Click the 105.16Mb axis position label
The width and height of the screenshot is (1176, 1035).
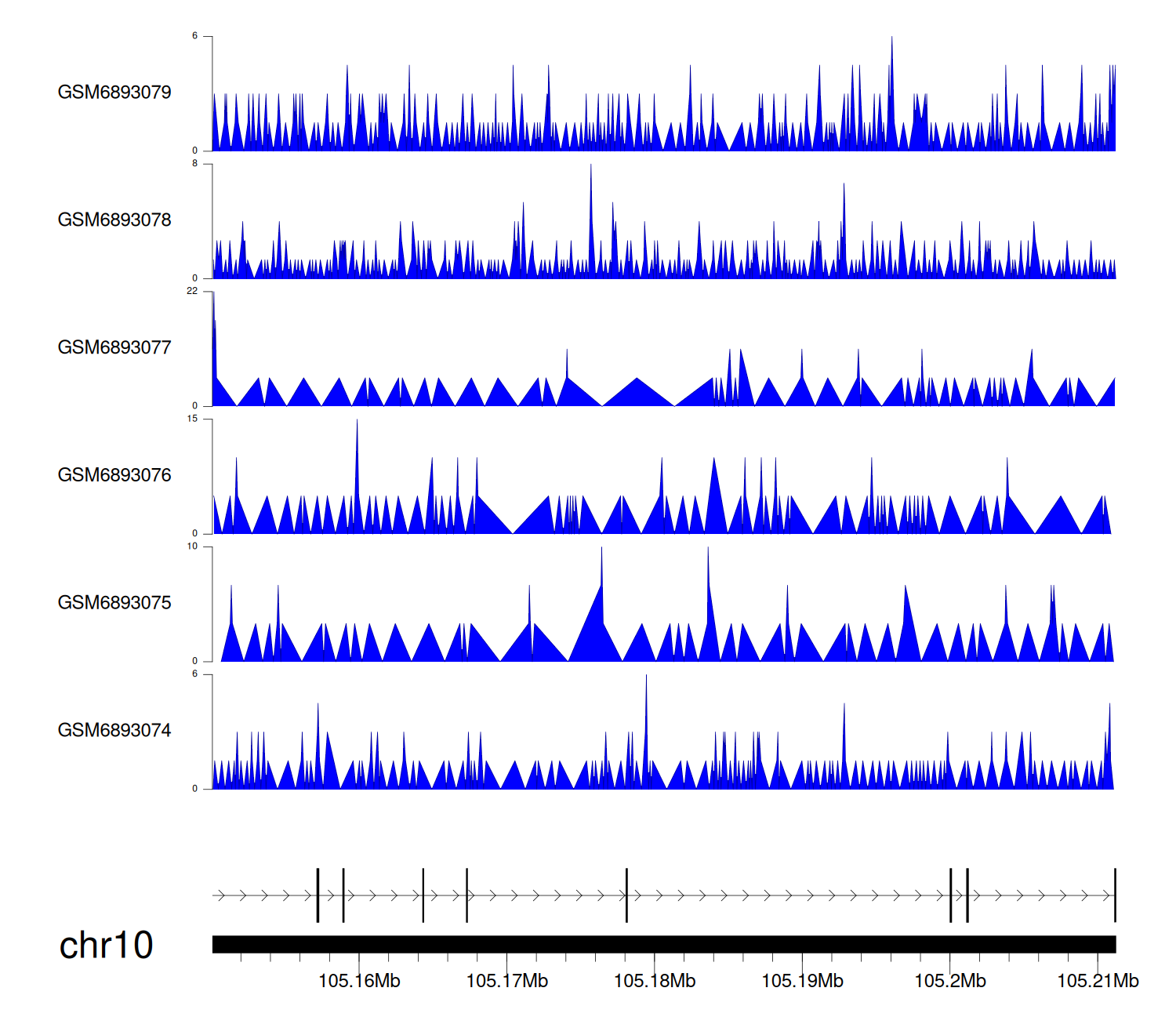359,981
